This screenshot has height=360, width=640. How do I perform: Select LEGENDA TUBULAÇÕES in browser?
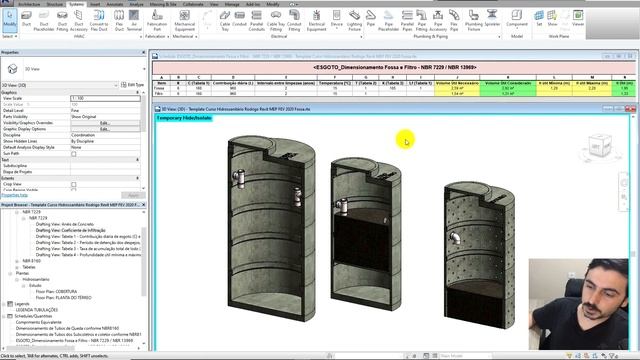pos(37,310)
